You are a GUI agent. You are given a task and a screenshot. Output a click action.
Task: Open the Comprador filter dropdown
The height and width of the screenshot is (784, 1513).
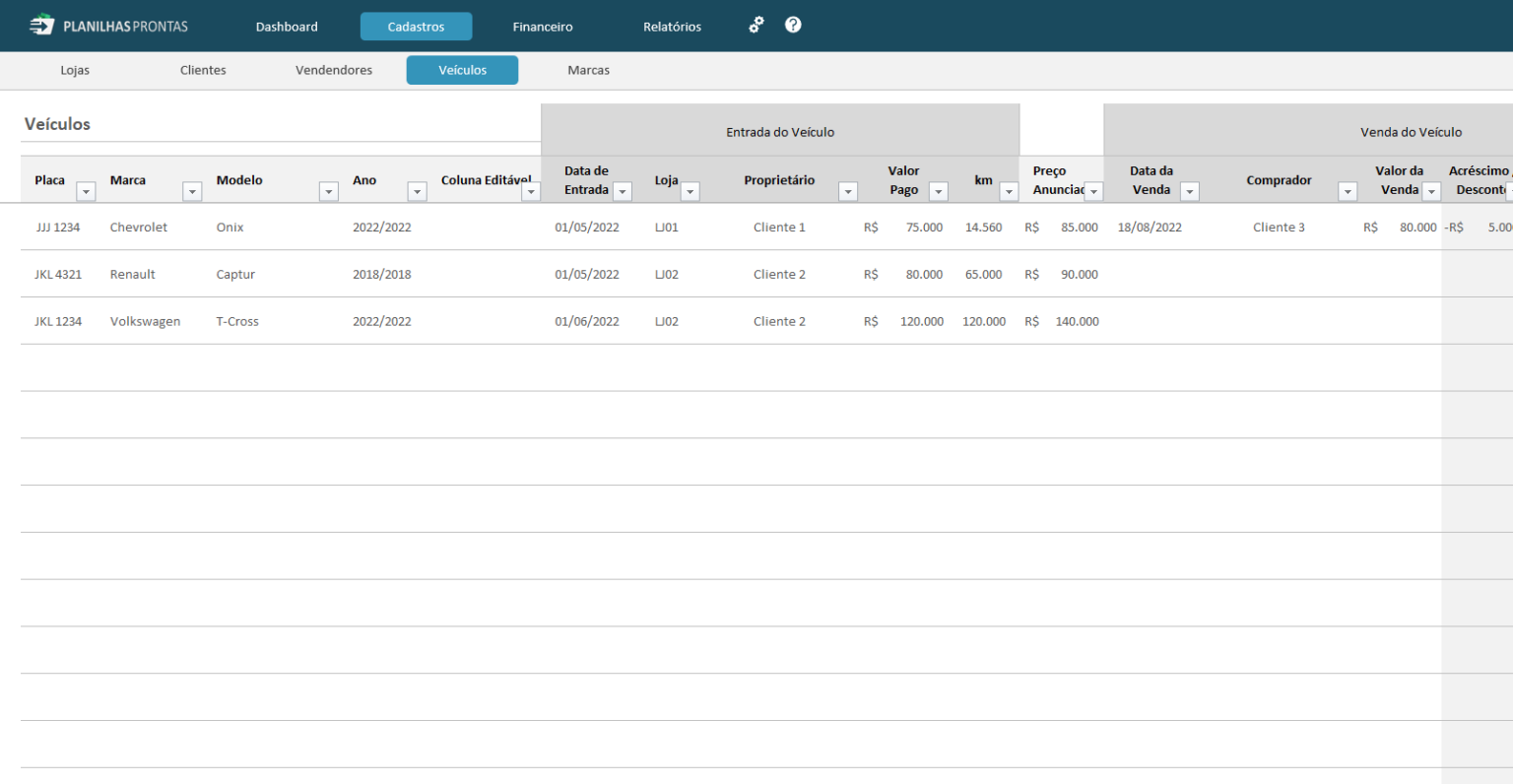[x=1348, y=191]
